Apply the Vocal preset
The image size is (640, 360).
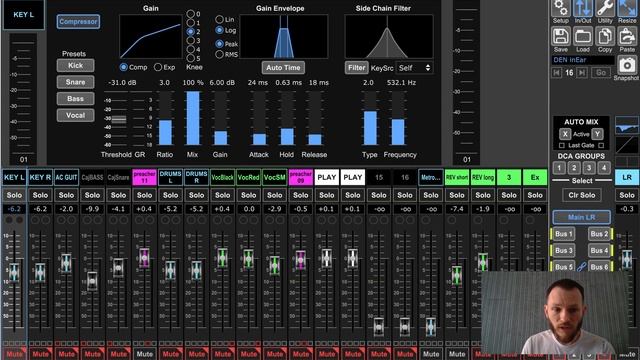click(76, 116)
